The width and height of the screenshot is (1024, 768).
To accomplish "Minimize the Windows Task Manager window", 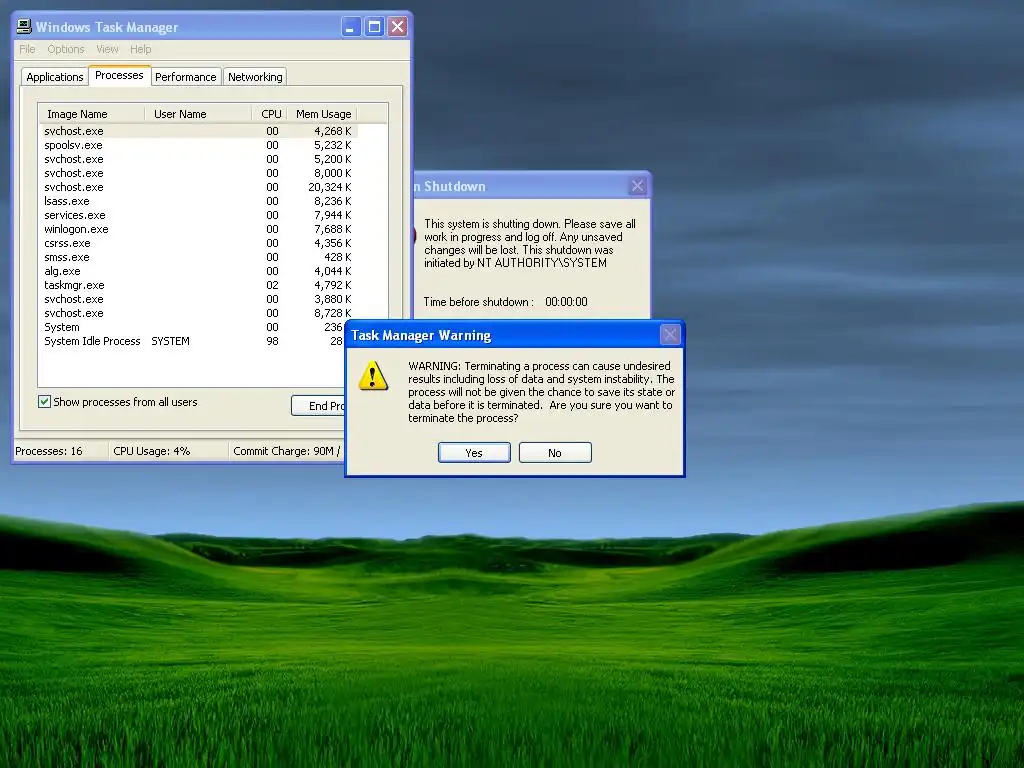I will 351,27.
